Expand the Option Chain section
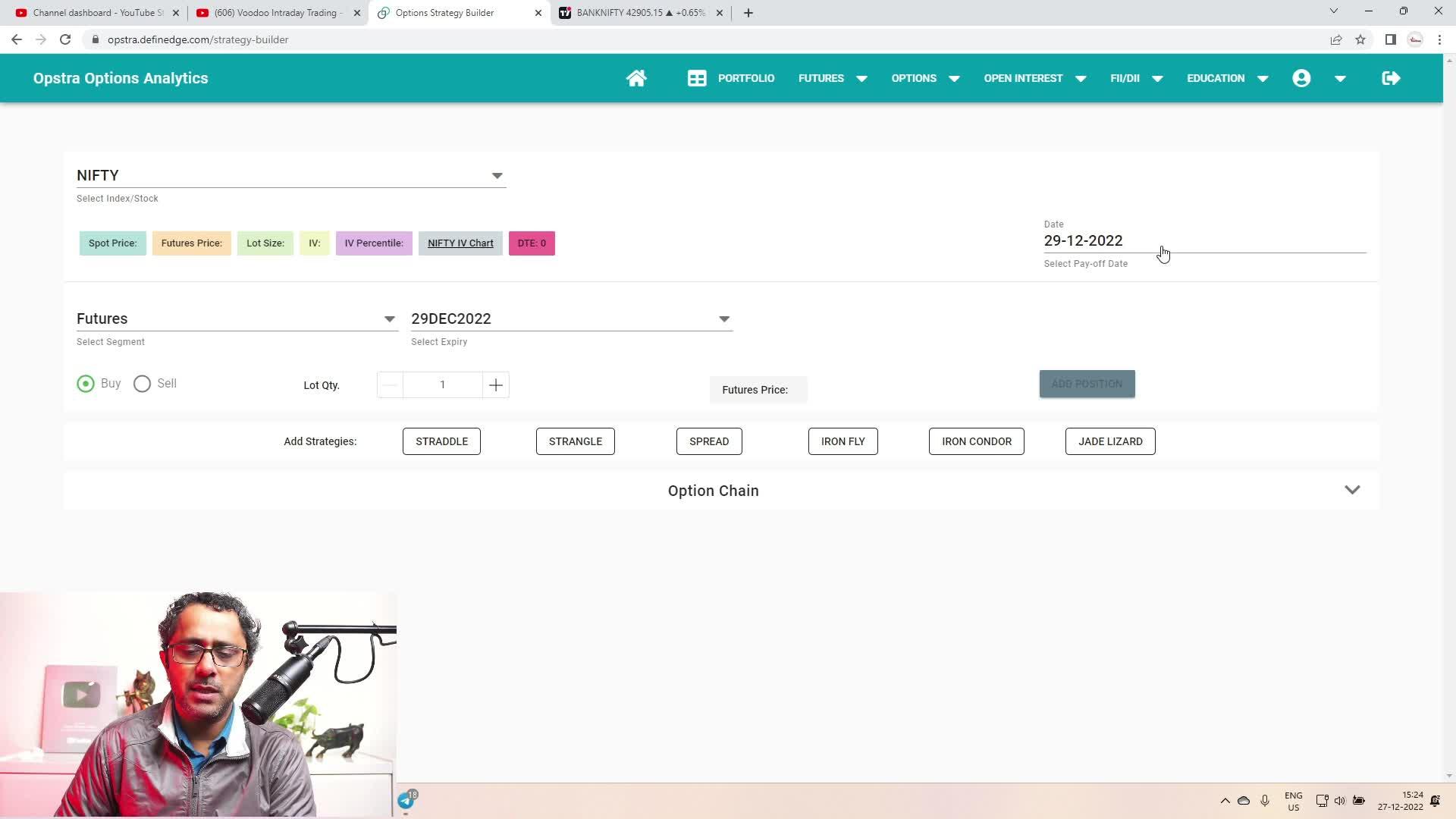Image resolution: width=1456 pixels, height=819 pixels. (1352, 490)
